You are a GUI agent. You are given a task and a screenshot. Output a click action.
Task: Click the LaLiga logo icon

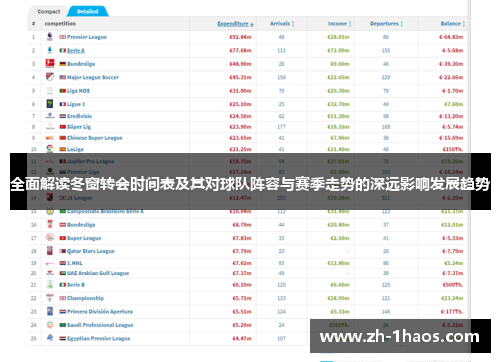(50, 148)
